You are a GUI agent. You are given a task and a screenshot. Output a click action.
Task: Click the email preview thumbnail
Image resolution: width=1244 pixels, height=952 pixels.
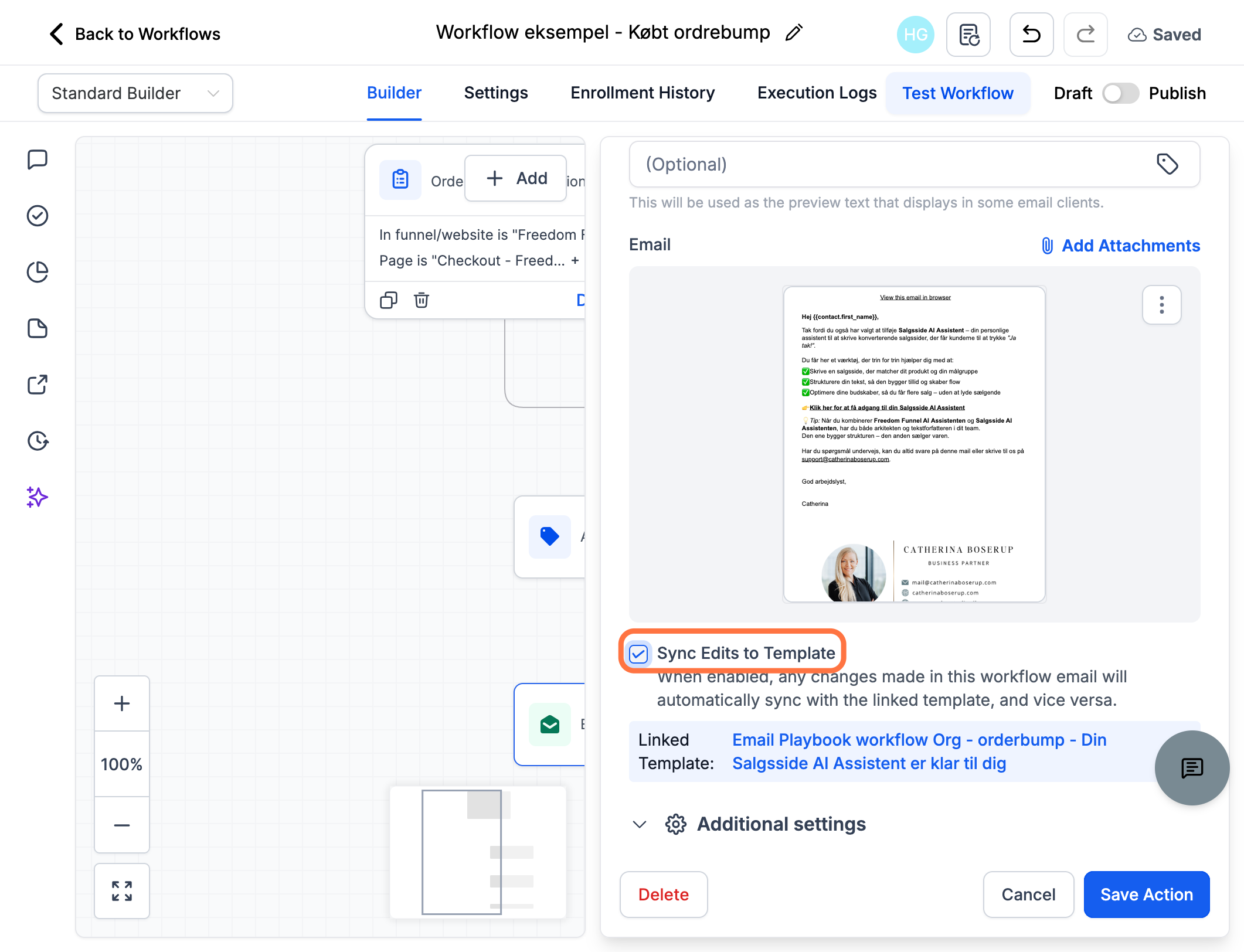pyautogui.click(x=915, y=444)
